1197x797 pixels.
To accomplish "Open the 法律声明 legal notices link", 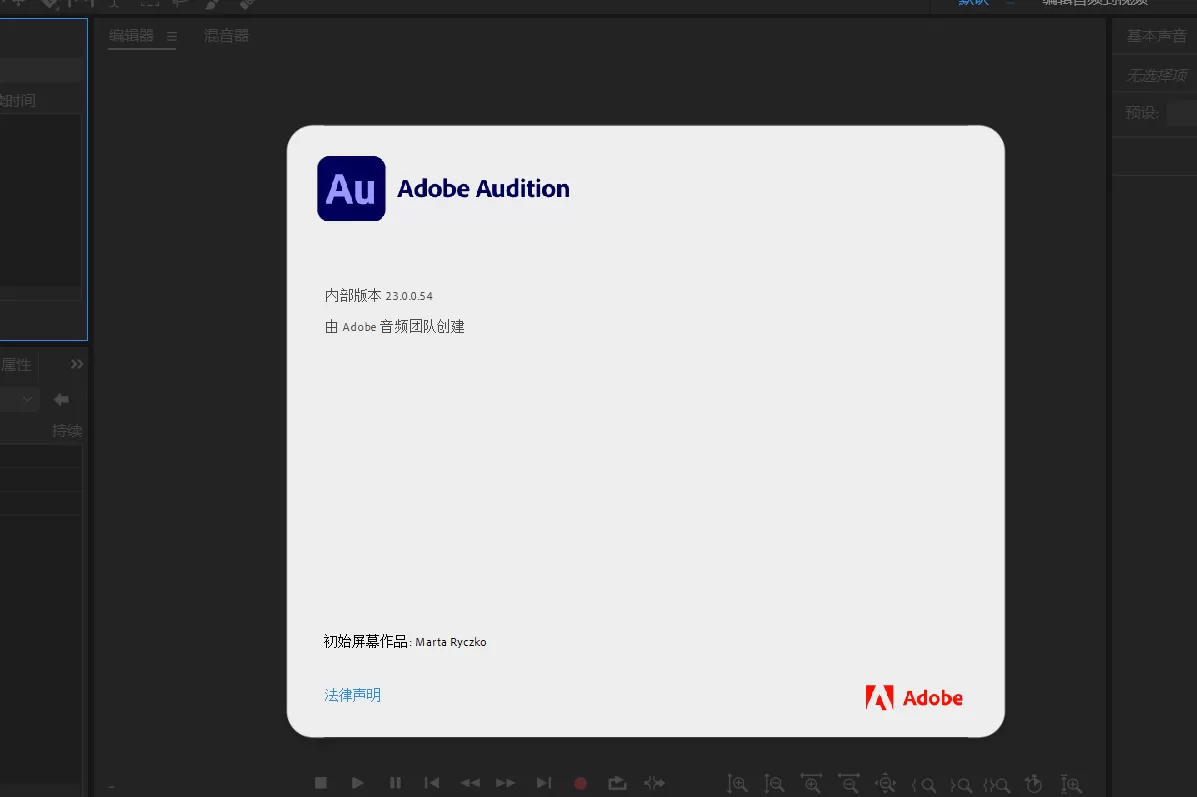I will (x=352, y=694).
